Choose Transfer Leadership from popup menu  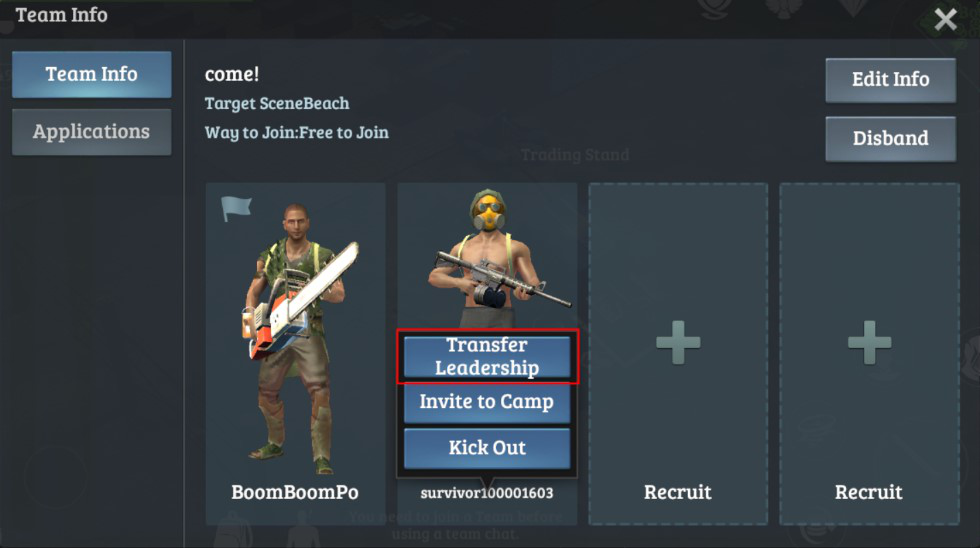click(487, 356)
